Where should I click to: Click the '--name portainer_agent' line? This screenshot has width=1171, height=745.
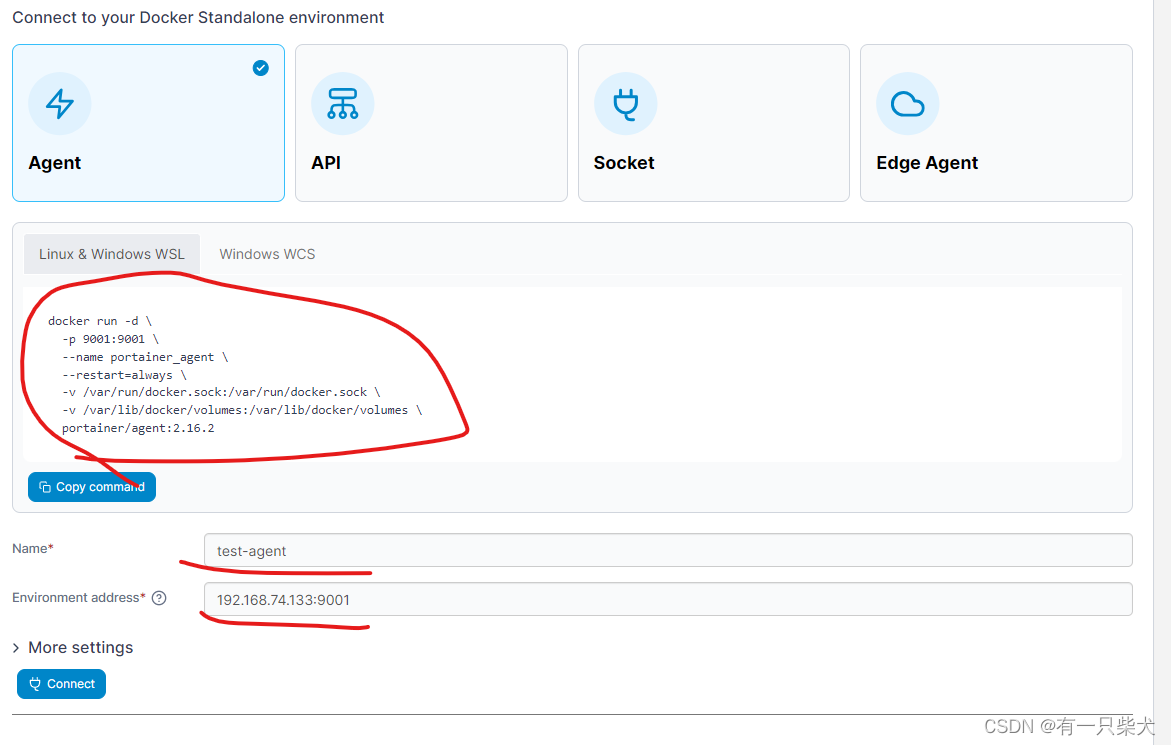pos(145,357)
